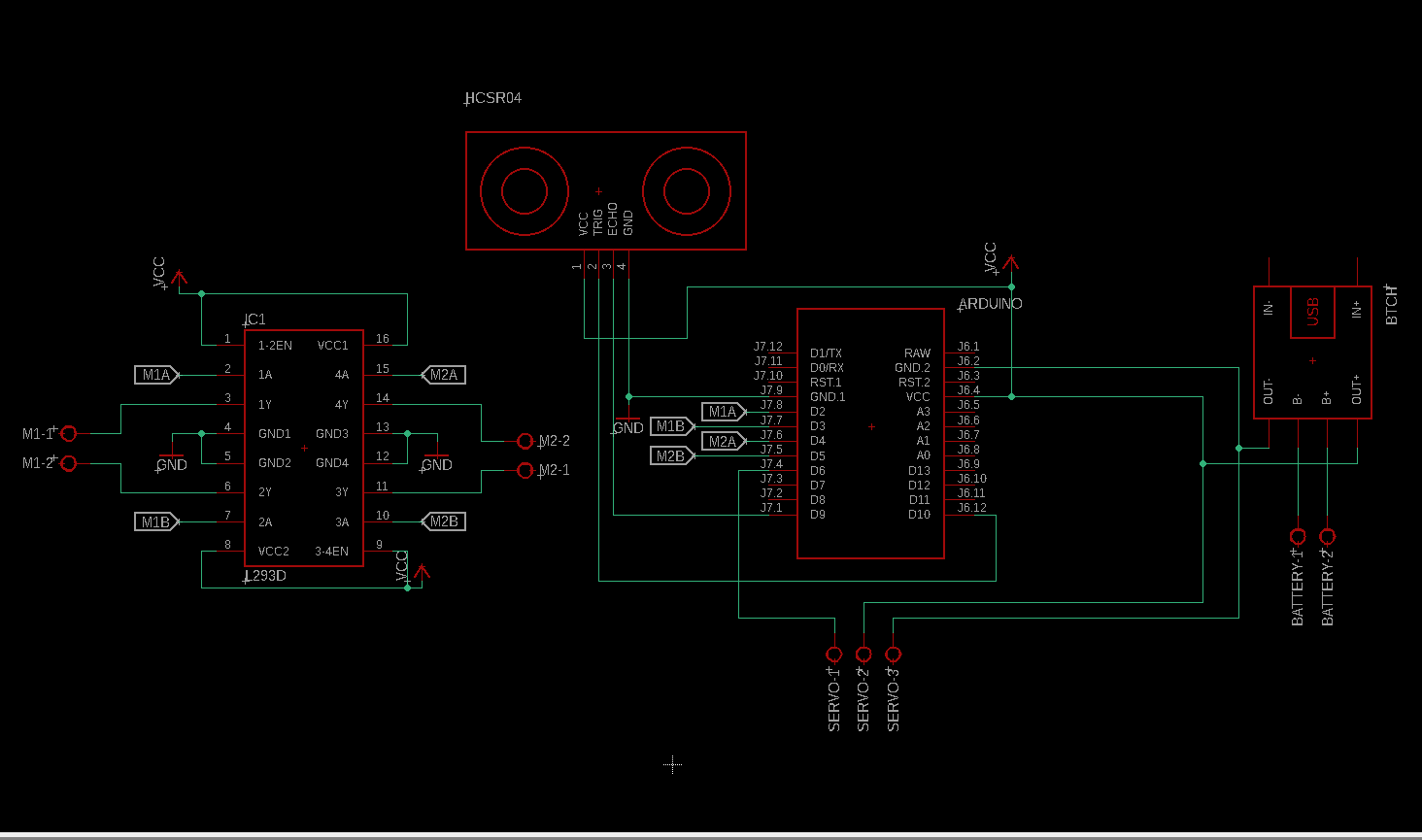Click the VCC1 pin name in IC1
Image resolution: width=1422 pixels, height=840 pixels.
[332, 346]
